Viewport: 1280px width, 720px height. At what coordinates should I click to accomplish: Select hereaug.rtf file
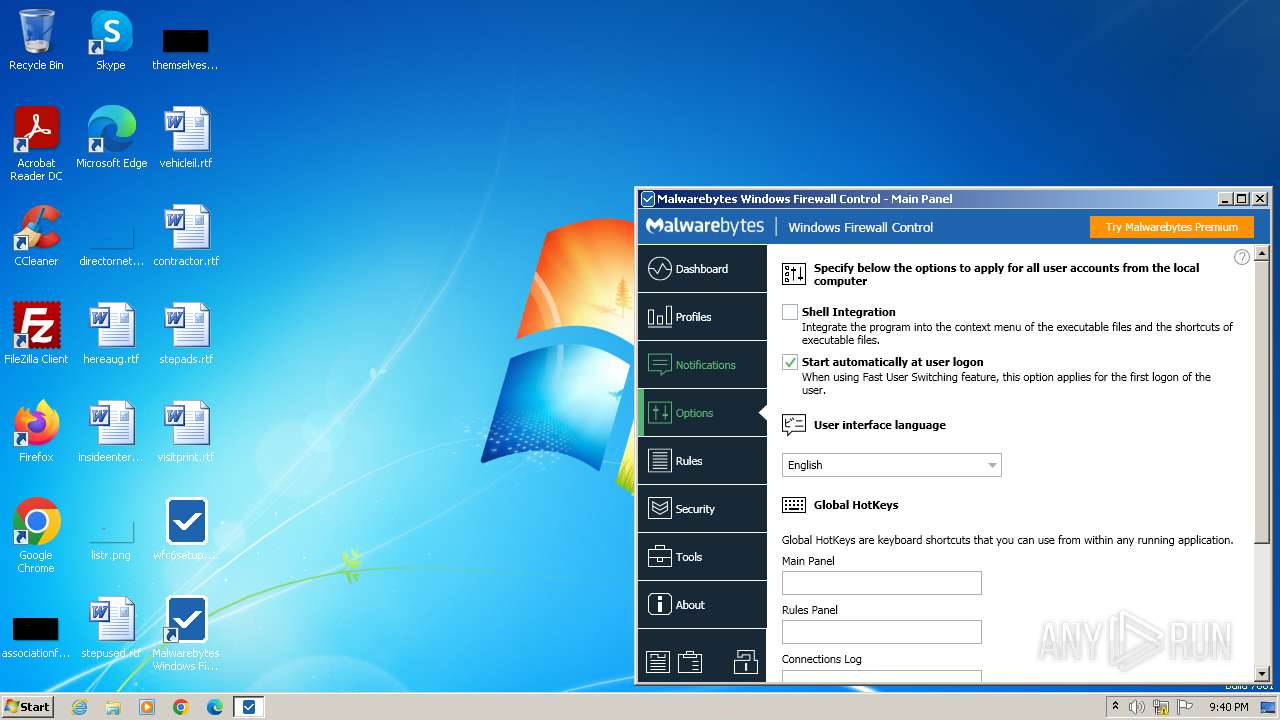(x=111, y=333)
